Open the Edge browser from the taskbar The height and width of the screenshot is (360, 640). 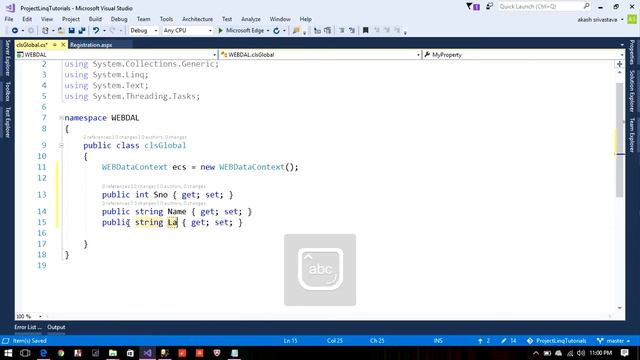point(43,353)
